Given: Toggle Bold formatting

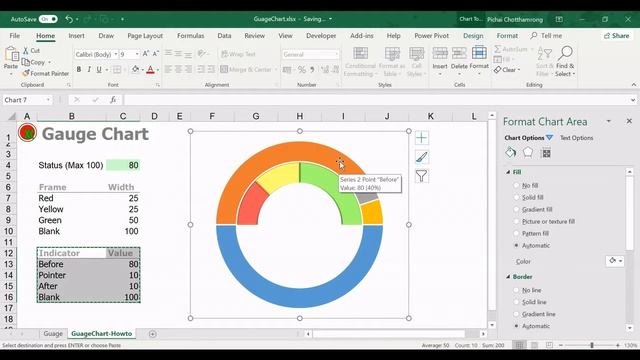Looking at the screenshot, I should [x=79, y=70].
